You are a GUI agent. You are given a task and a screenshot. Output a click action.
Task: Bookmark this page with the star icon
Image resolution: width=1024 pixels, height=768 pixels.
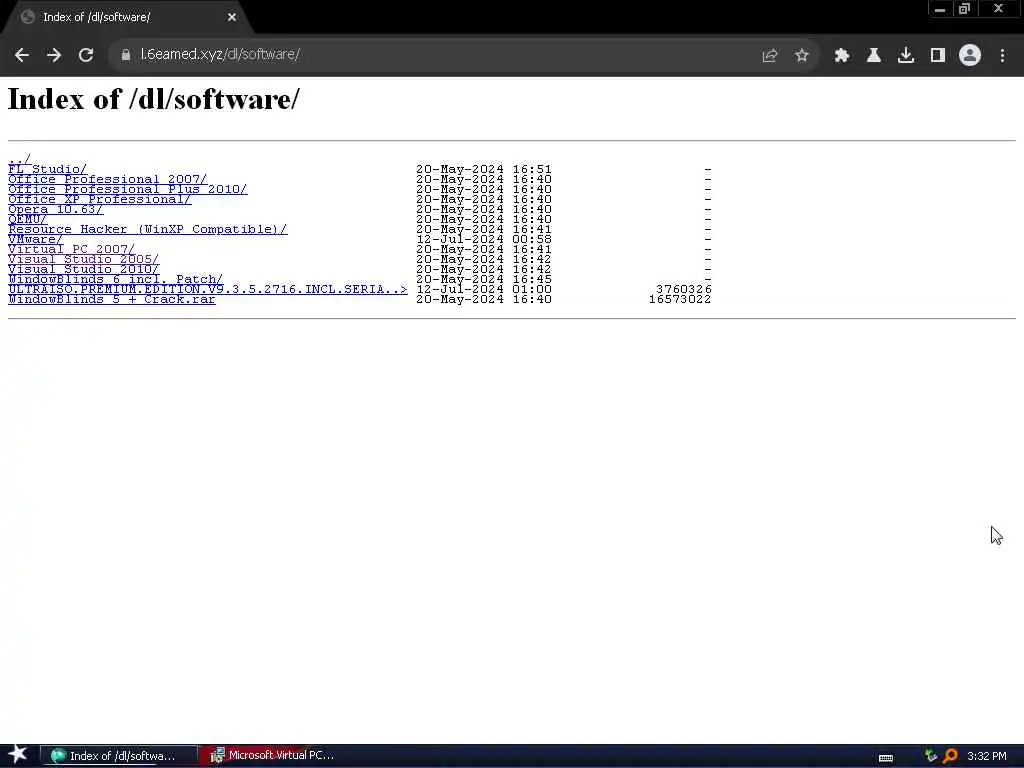coord(802,56)
